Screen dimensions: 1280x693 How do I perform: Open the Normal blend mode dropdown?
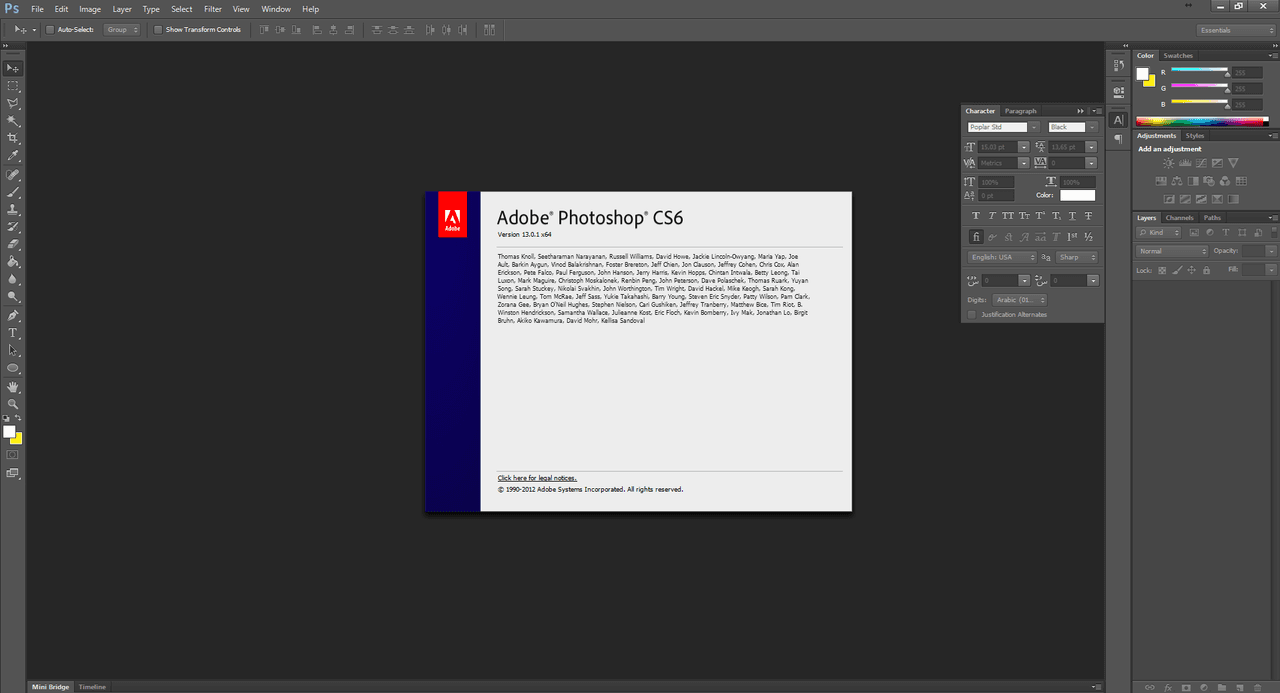[1172, 251]
